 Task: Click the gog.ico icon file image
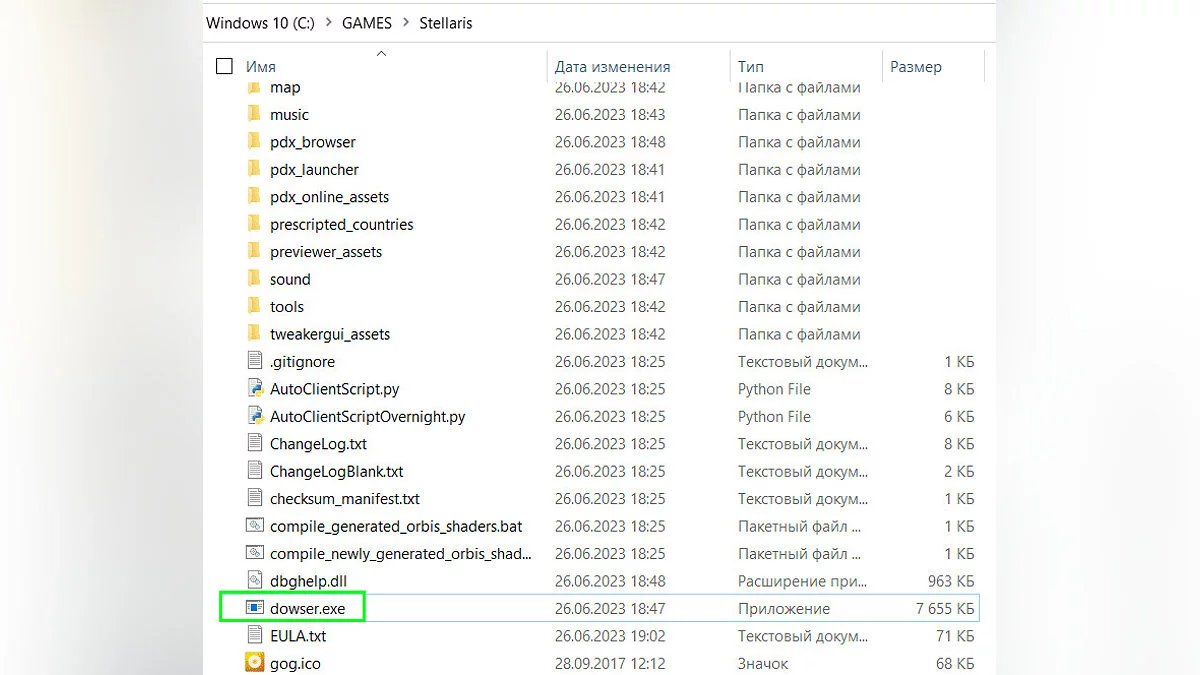[x=254, y=663]
